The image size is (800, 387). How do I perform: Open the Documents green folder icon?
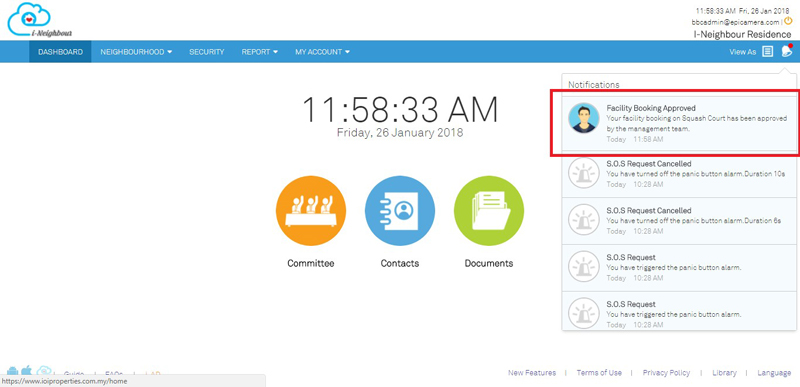[x=489, y=211]
